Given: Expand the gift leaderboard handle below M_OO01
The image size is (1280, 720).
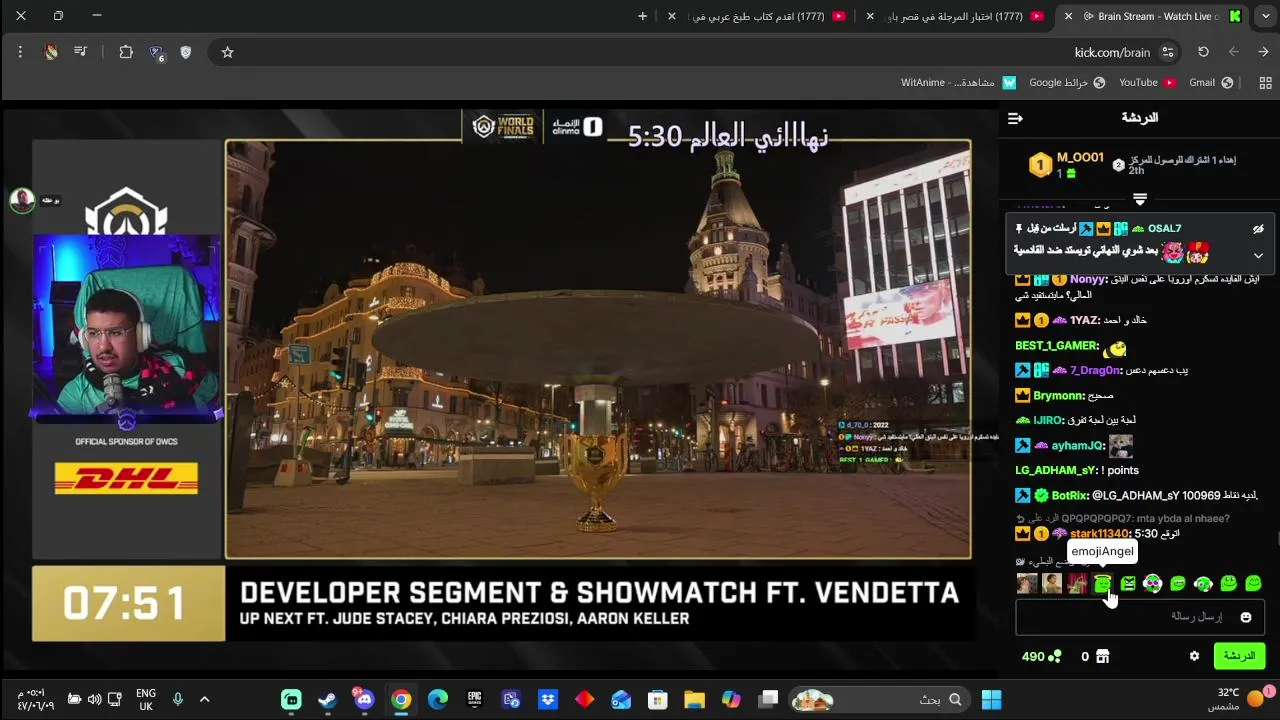Looking at the screenshot, I should [1140, 199].
